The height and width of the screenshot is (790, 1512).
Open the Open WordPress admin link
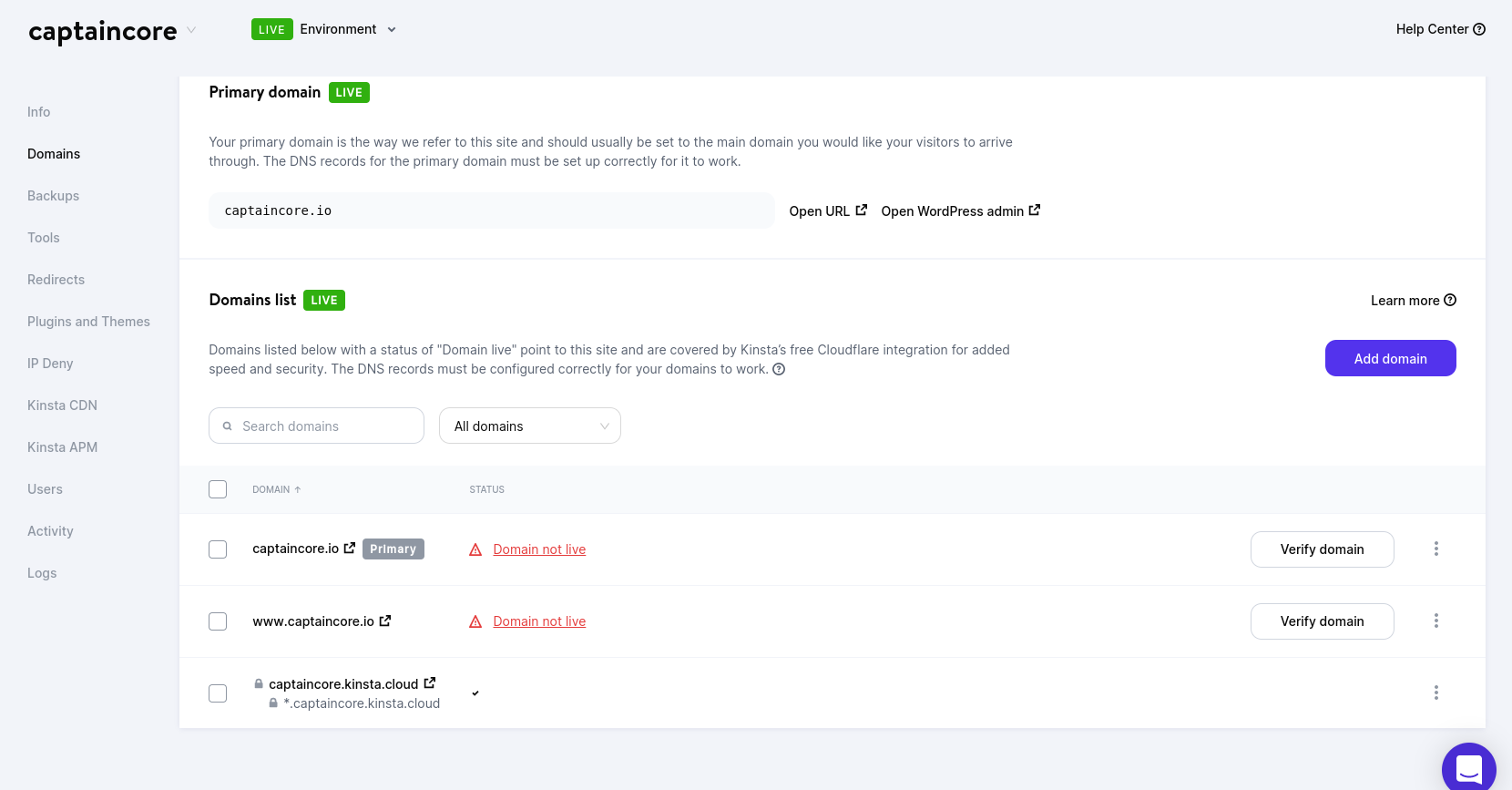coord(960,210)
